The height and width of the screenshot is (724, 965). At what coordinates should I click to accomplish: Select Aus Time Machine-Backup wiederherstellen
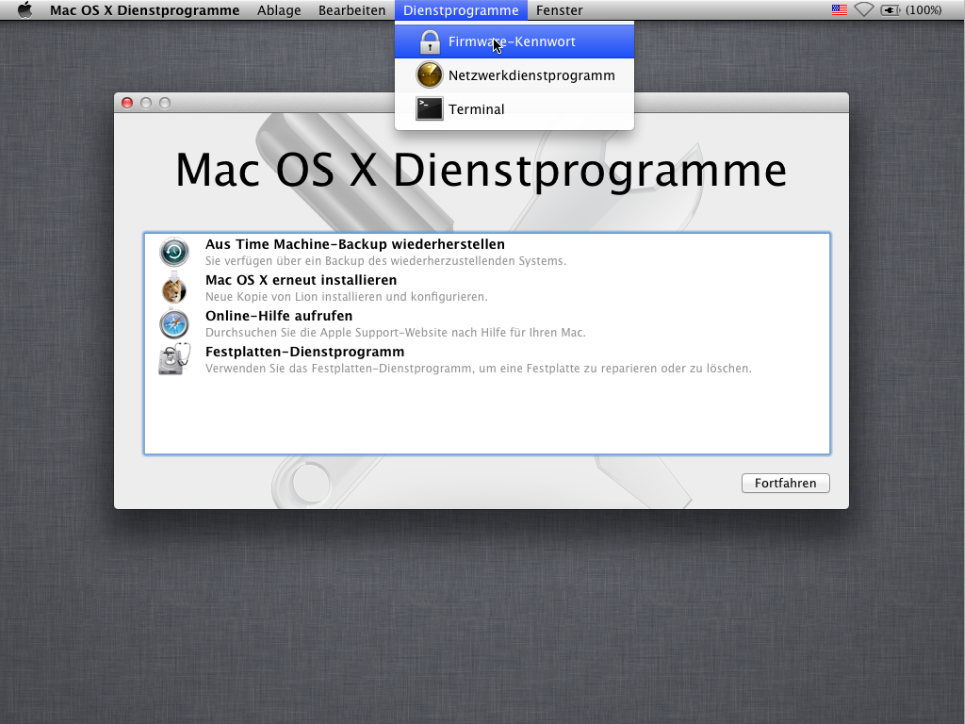[355, 244]
